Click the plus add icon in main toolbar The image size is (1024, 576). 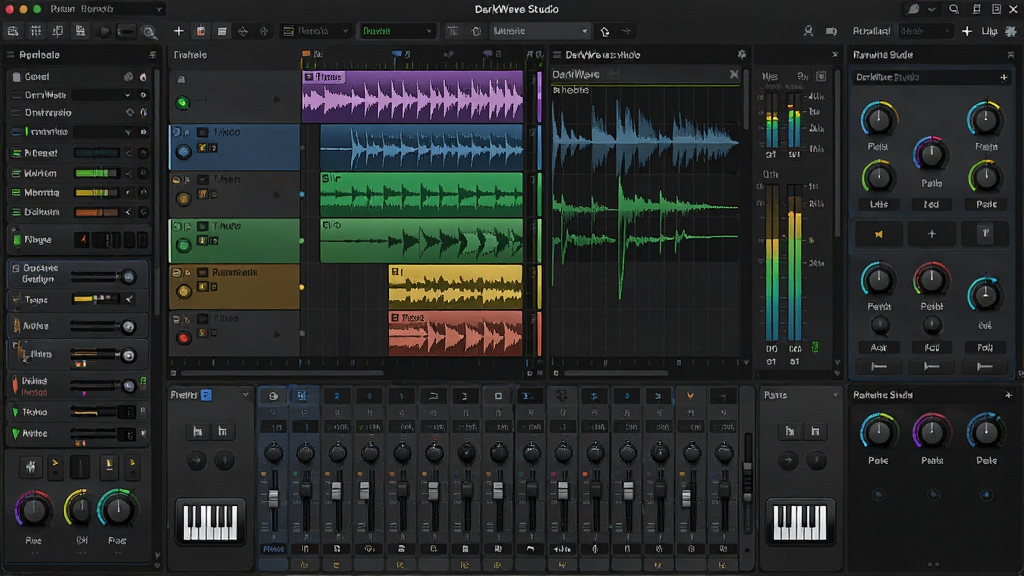tap(178, 31)
